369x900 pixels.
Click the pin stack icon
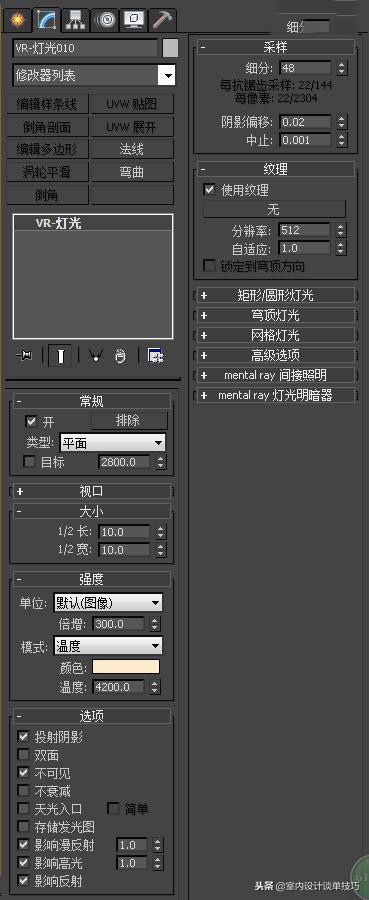pyautogui.click(x=25, y=356)
